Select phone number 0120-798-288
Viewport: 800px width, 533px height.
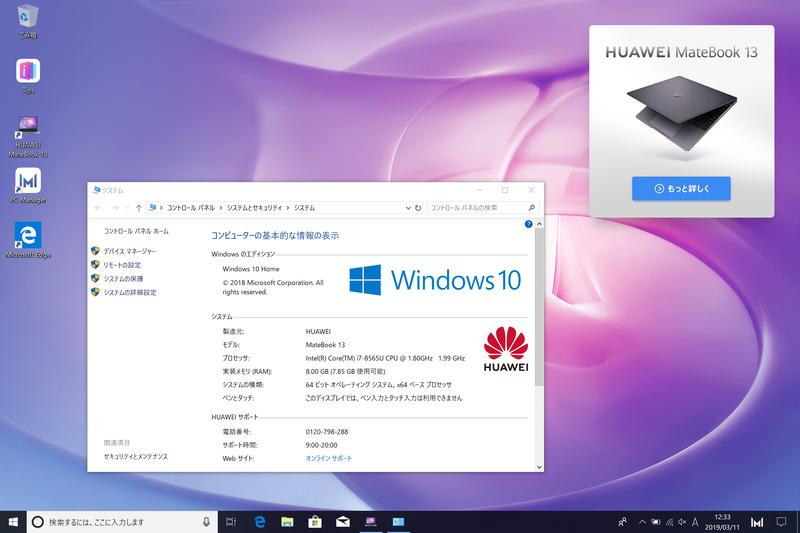(327, 432)
